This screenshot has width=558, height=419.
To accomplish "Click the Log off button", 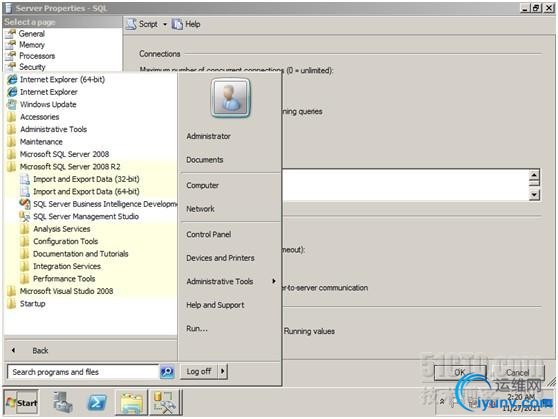I will [x=199, y=372].
